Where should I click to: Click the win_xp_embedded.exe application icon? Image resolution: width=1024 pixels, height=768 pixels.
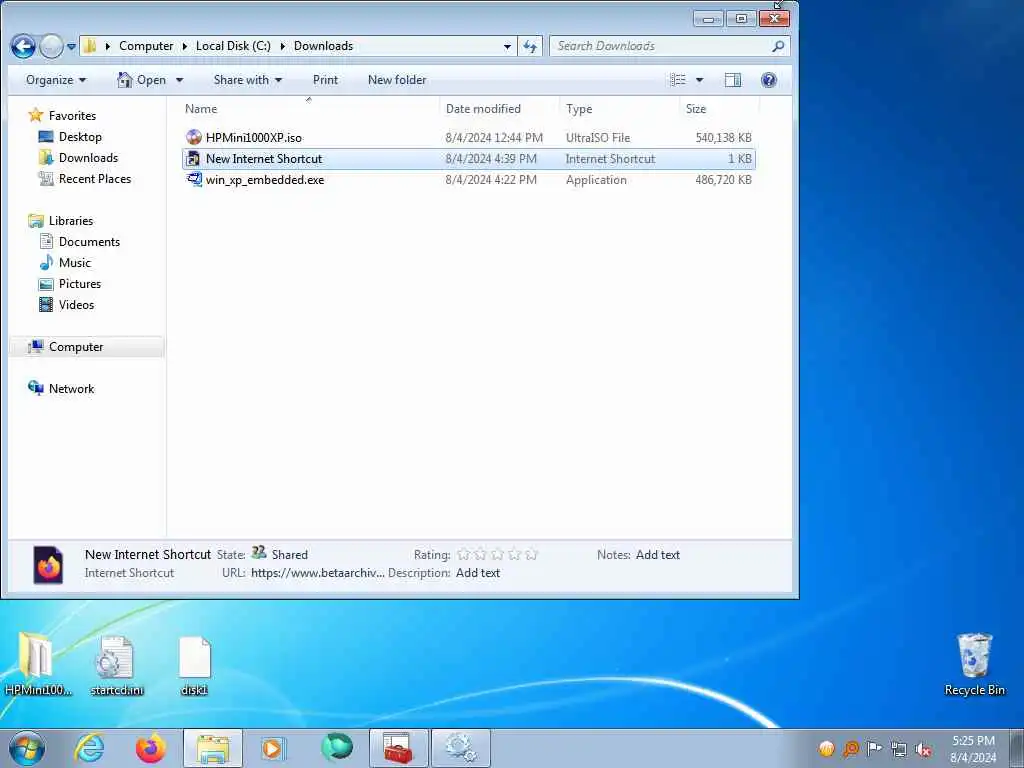[194, 180]
